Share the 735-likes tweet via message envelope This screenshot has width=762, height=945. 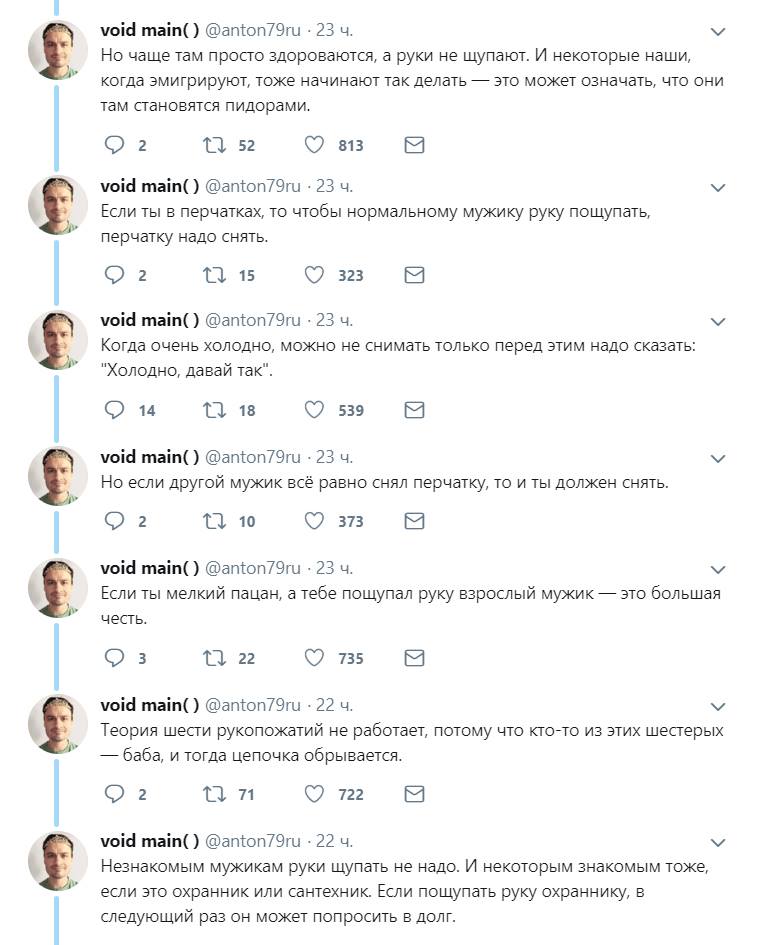(x=414, y=658)
